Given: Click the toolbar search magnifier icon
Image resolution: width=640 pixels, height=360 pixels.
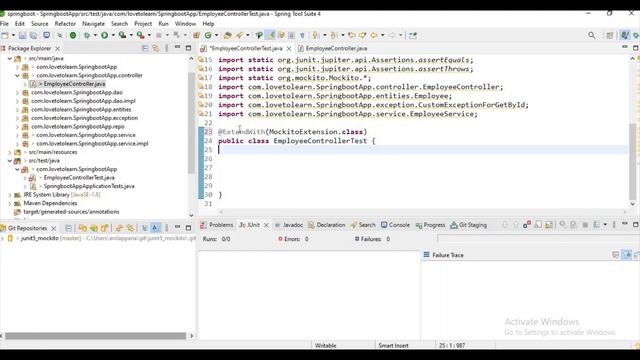Looking at the screenshot, I should click(x=591, y=36).
